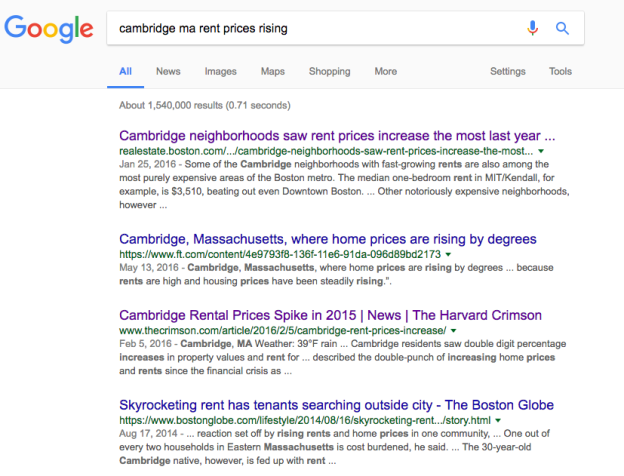Select the All results tab
Viewport: 624px width, 476px height.
125,71
